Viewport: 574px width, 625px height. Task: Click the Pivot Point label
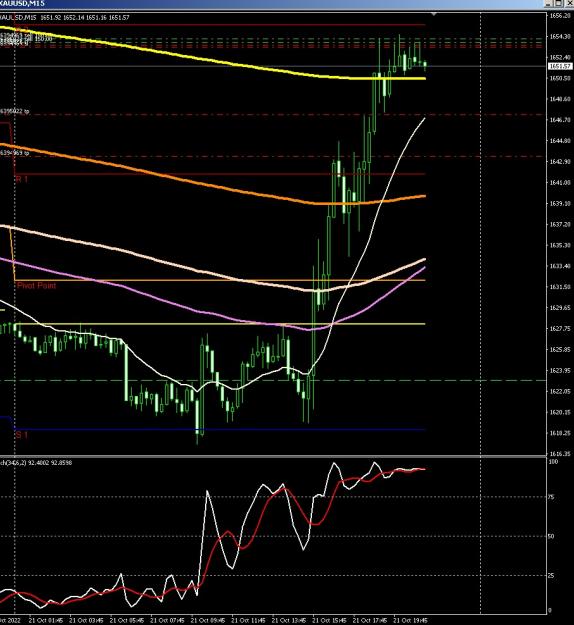(36, 285)
